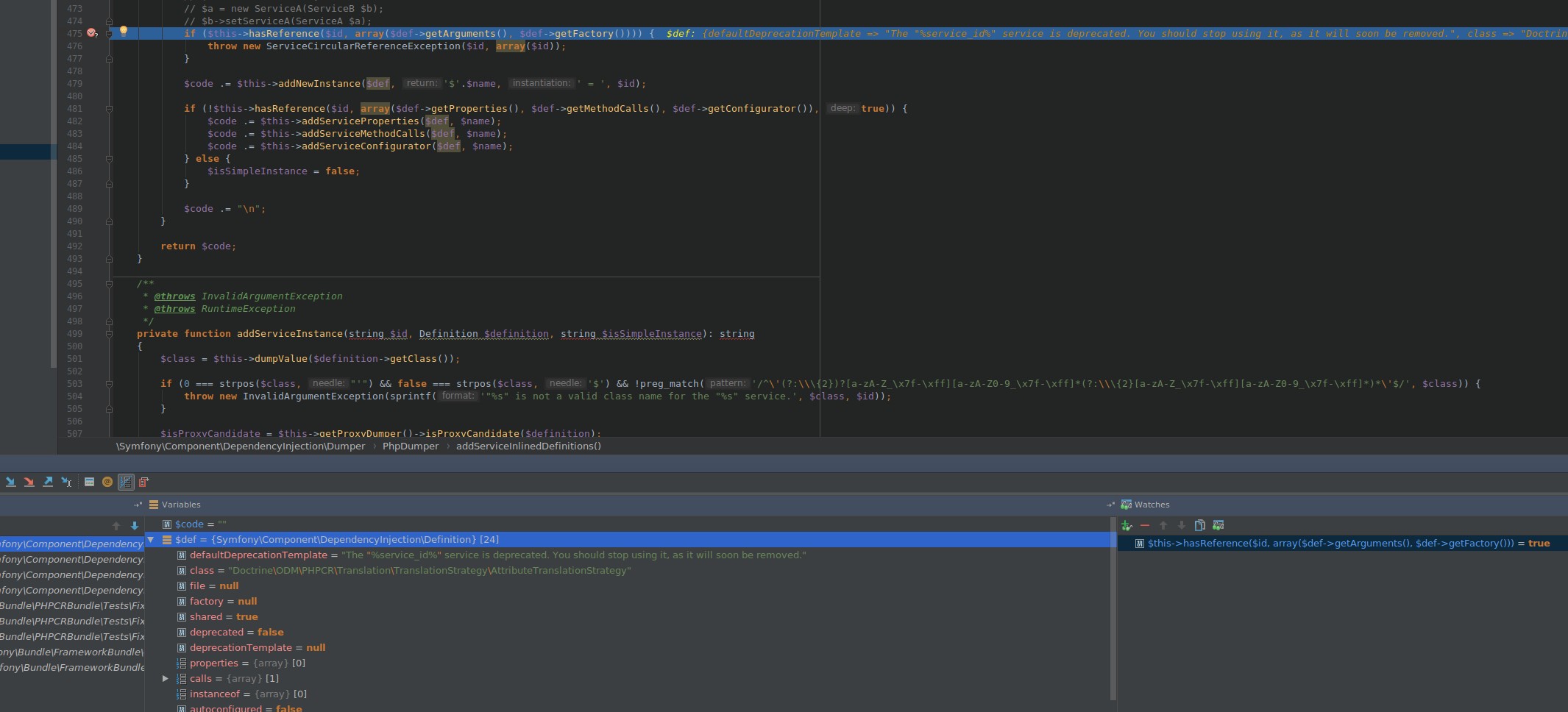Click addServiceInlinedDefinitions() in breadcrumb
Image resolution: width=1568 pixels, height=712 pixels.
coord(528,446)
